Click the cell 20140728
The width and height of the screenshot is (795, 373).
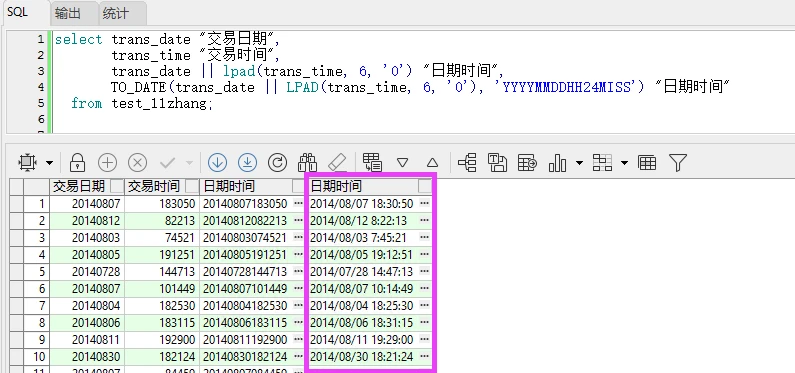click(x=87, y=272)
